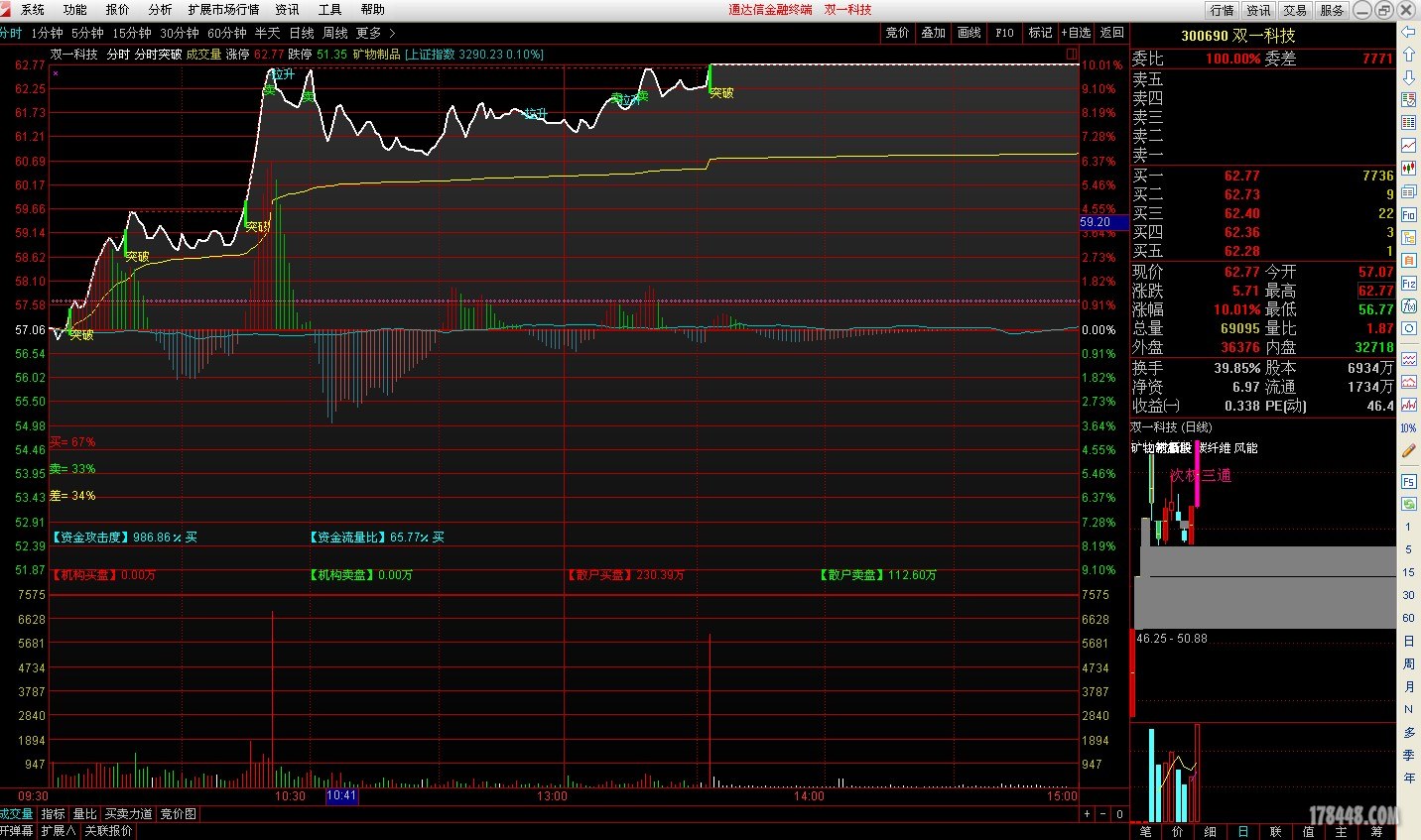Open the 功能 menu
The image size is (1421, 840).
click(x=75, y=9)
